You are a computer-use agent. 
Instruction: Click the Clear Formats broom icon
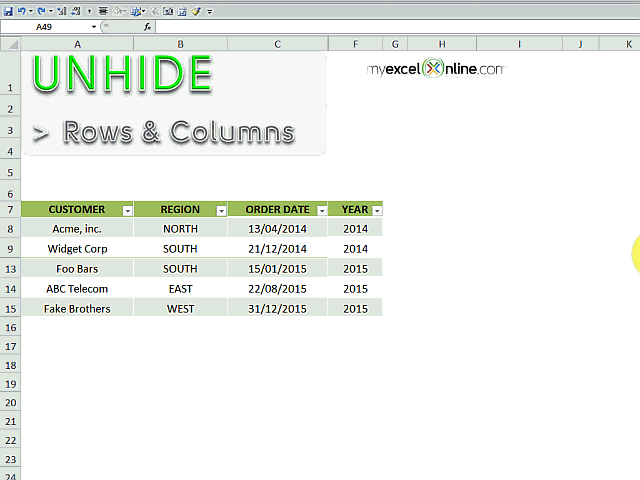[196, 11]
